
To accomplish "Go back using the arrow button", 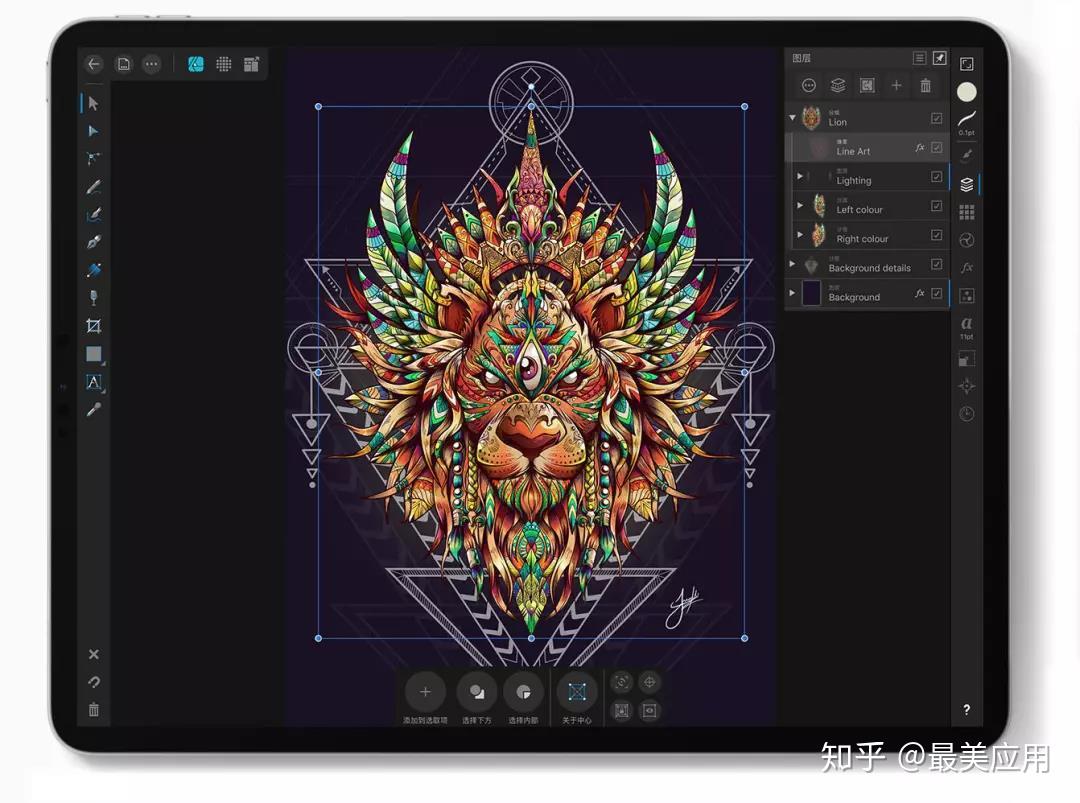I will coord(94,64).
